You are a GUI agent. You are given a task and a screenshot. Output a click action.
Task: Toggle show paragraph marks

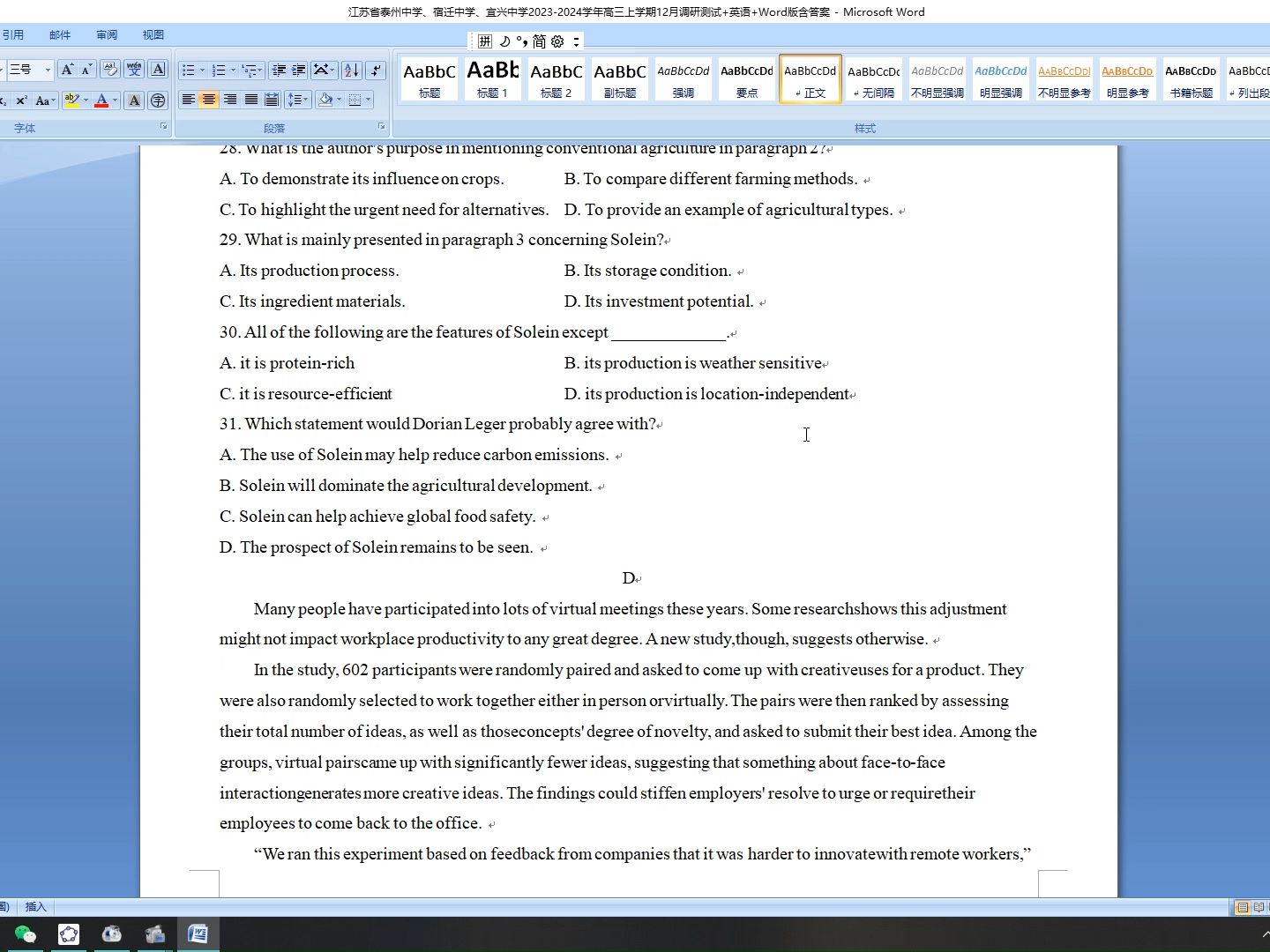377,70
